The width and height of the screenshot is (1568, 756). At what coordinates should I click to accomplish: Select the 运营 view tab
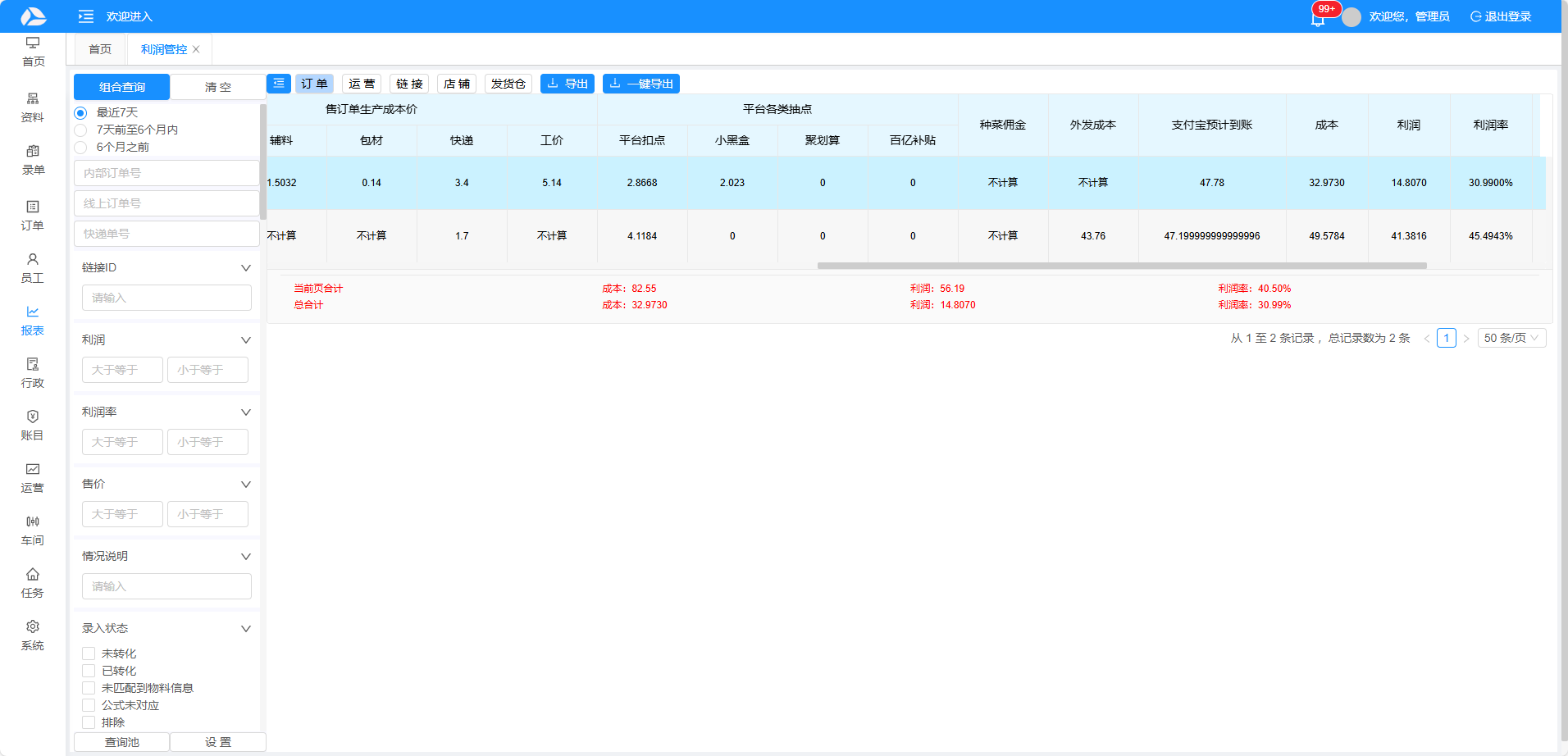click(x=362, y=84)
